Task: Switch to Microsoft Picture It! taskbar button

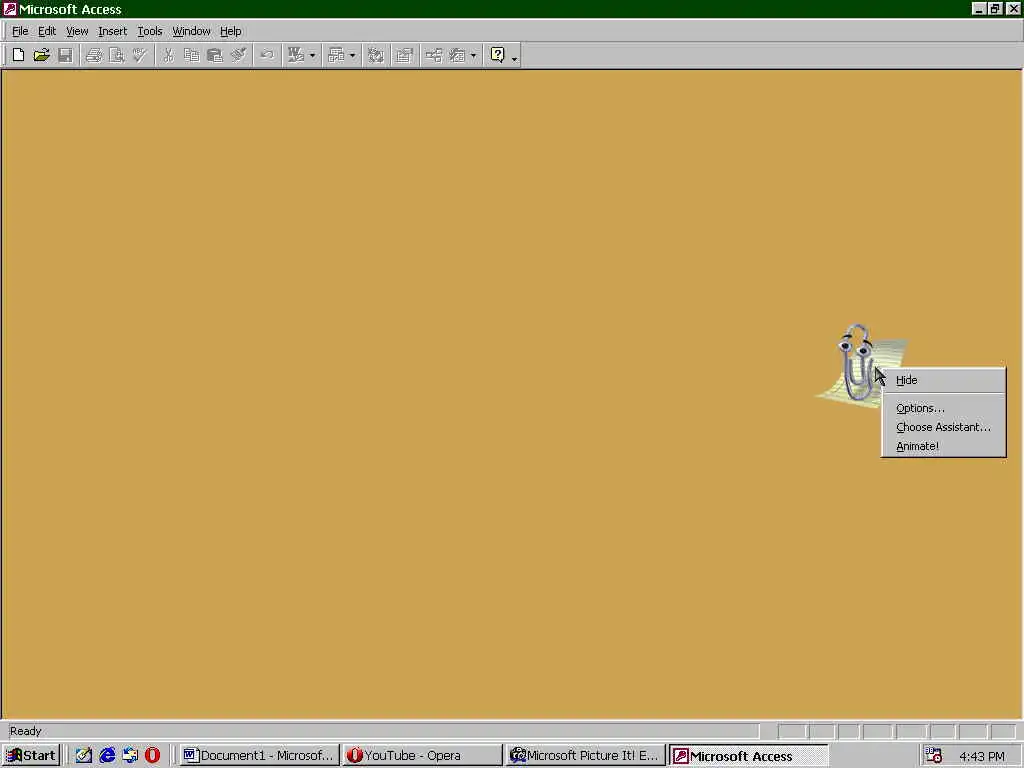Action: 585,756
